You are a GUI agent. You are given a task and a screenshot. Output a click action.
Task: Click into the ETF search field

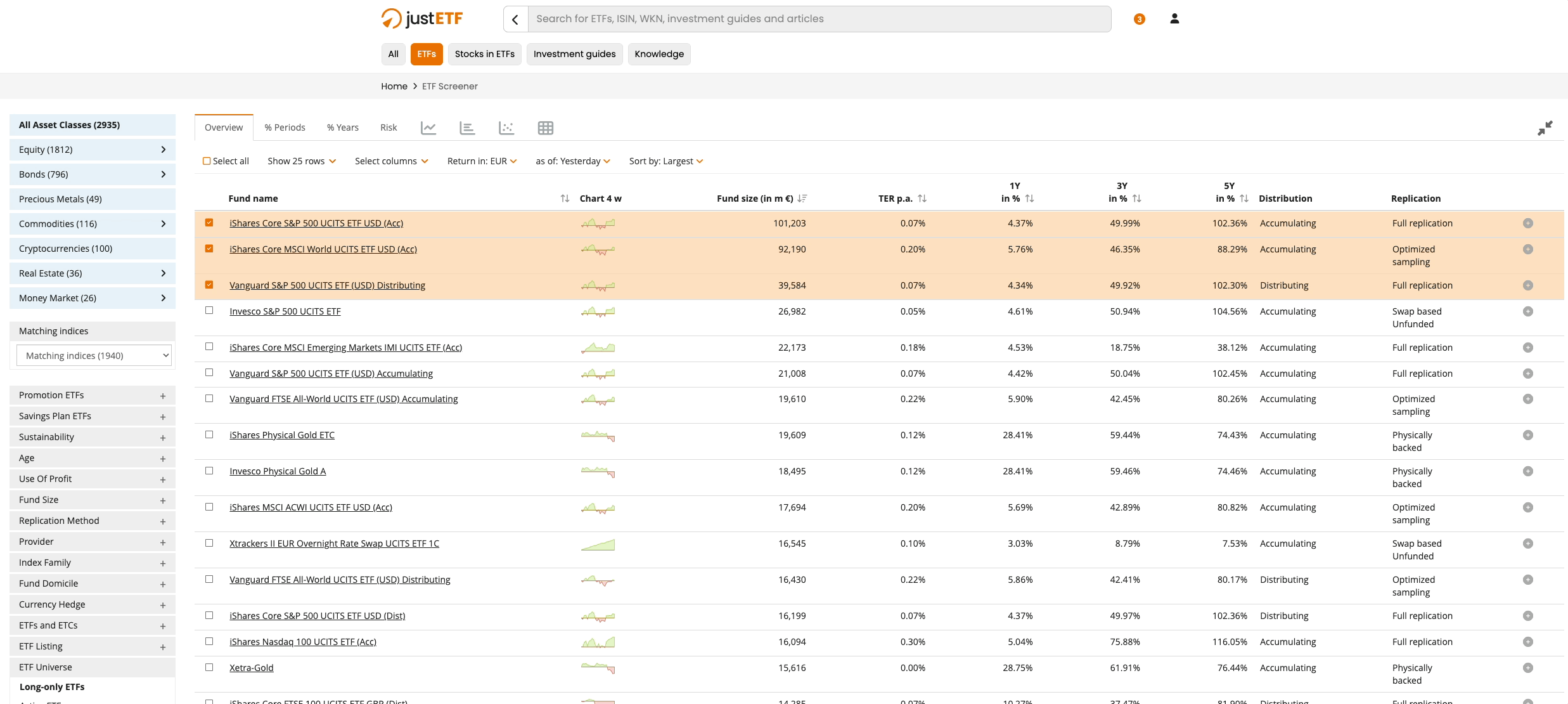click(x=818, y=19)
